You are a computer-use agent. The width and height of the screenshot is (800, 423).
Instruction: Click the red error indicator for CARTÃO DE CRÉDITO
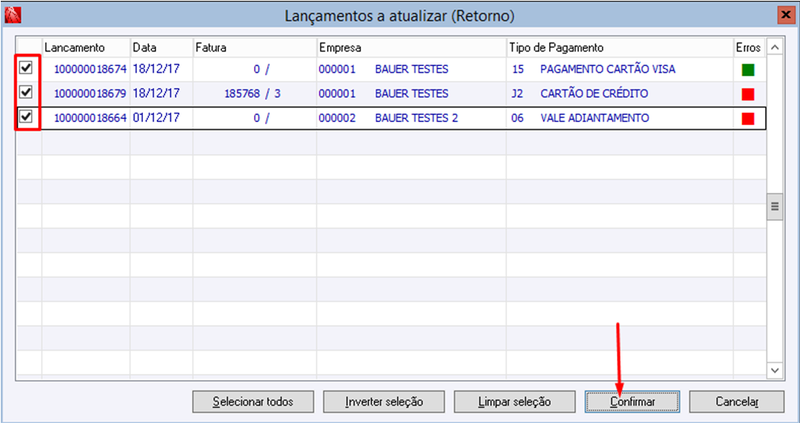(748, 94)
